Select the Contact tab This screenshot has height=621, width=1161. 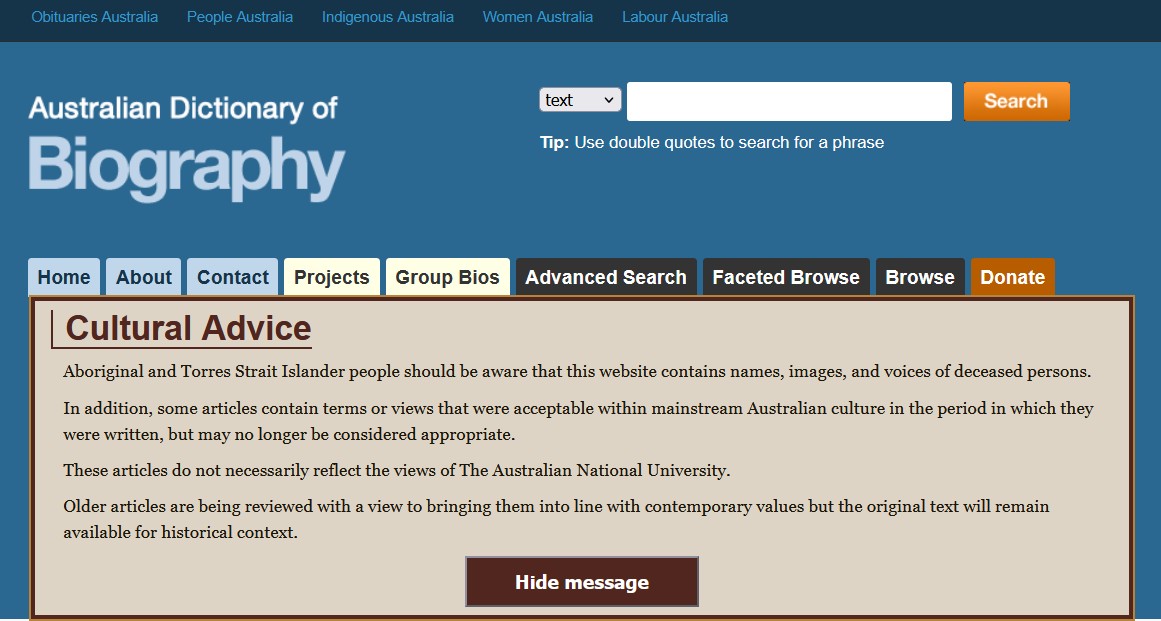[233, 277]
